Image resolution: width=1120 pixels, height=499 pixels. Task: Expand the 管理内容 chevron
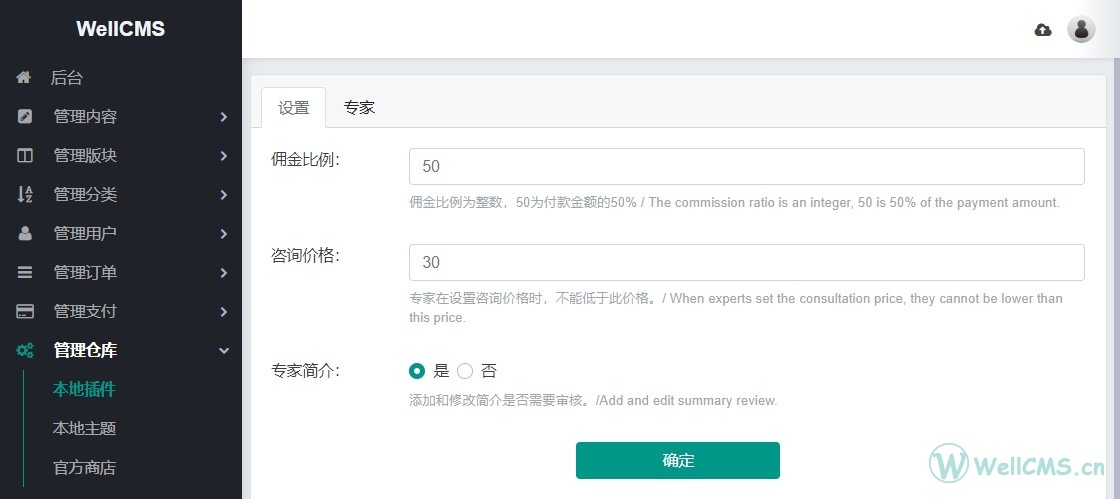click(224, 116)
